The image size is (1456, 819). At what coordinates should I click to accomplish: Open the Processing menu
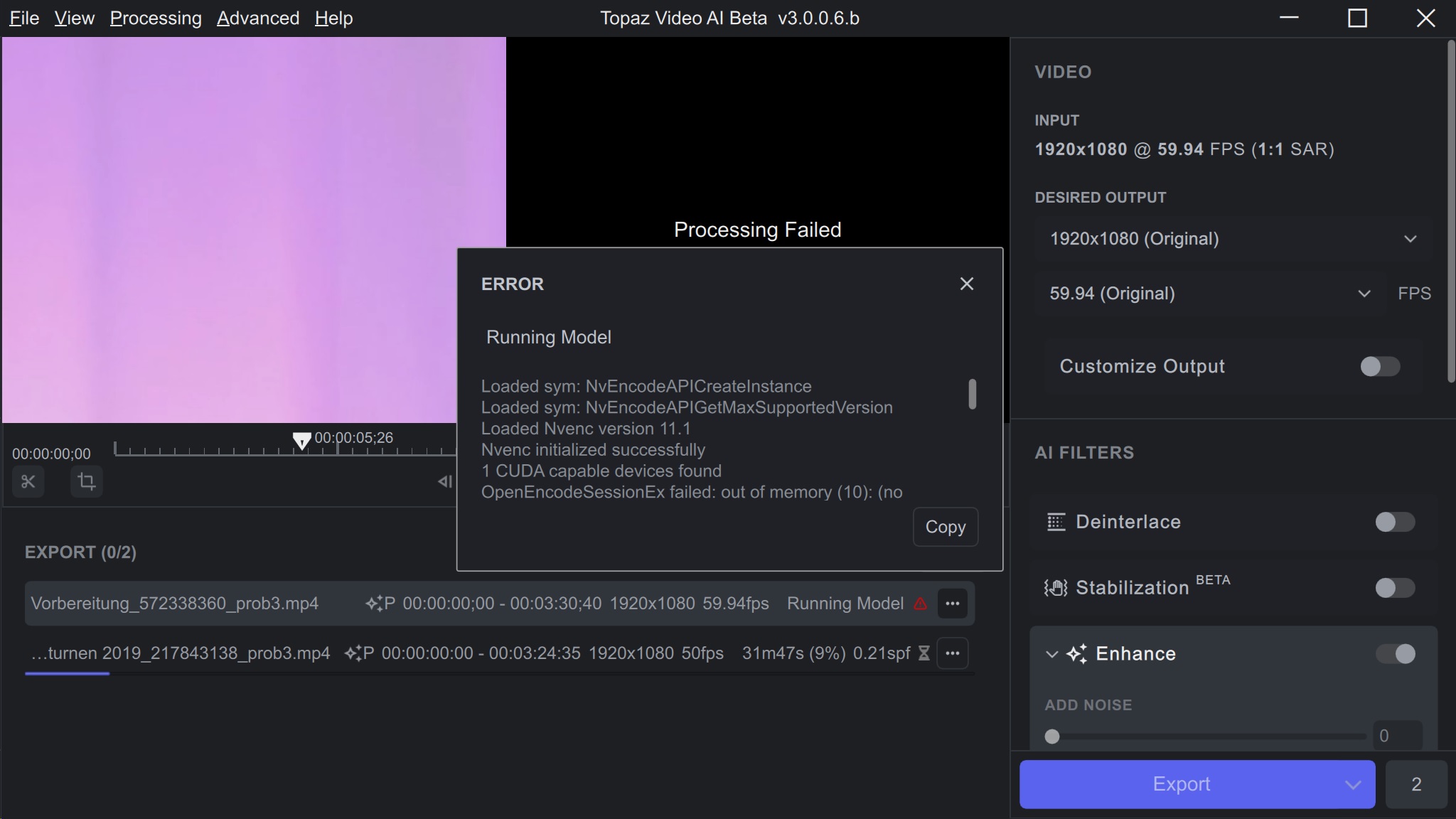click(156, 18)
